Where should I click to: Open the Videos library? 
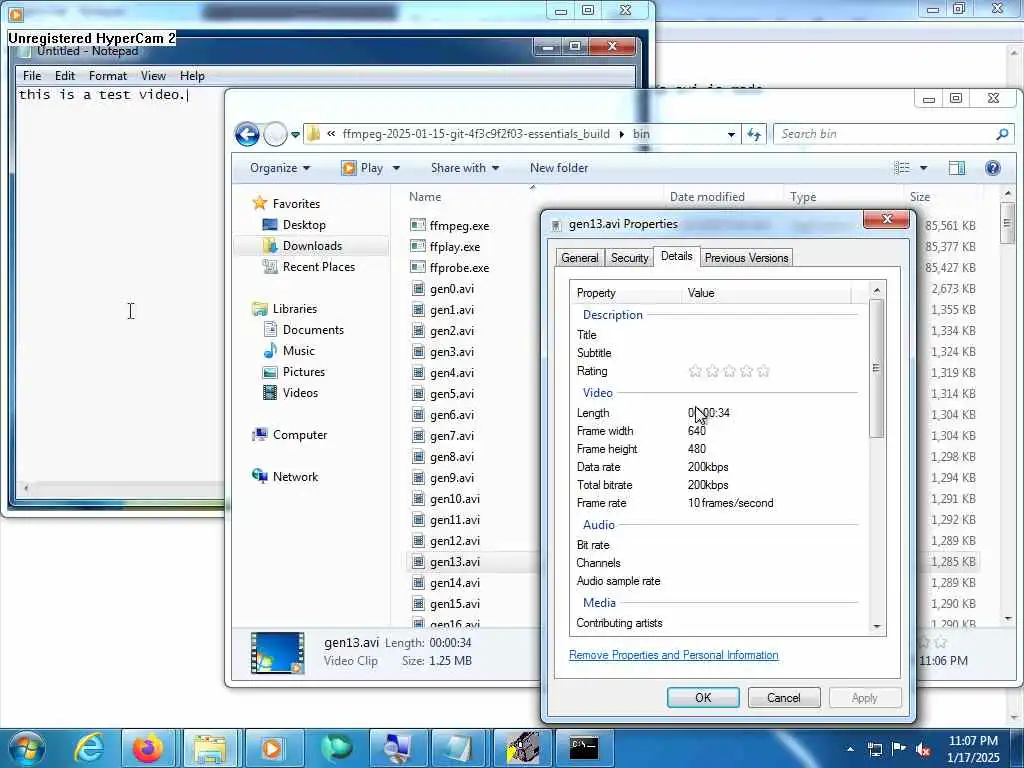click(300, 392)
